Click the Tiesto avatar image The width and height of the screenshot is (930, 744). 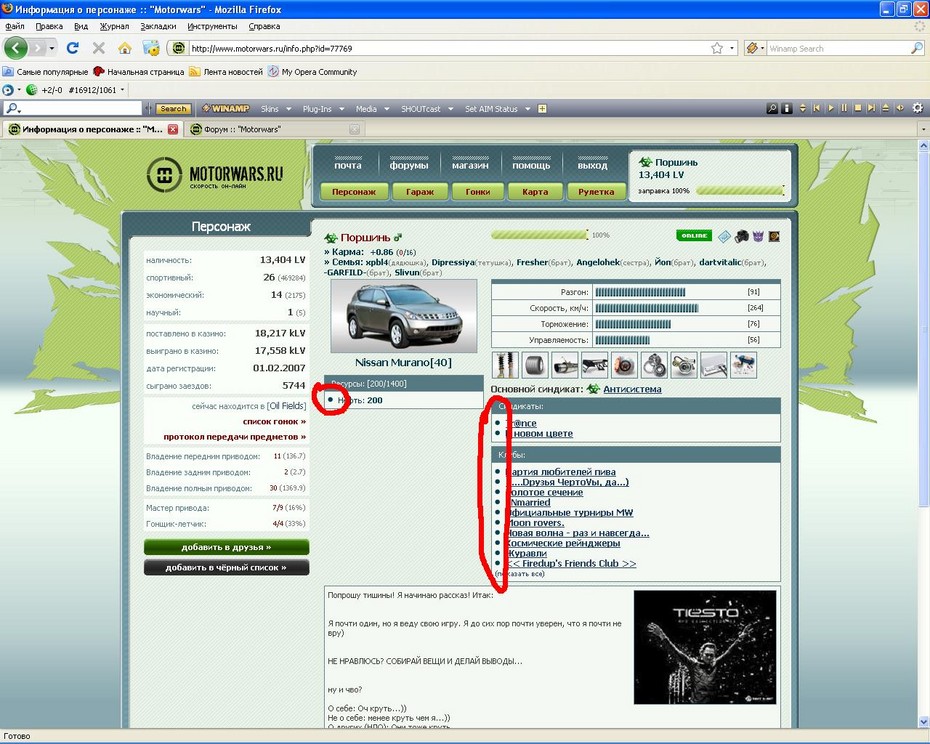pos(705,647)
